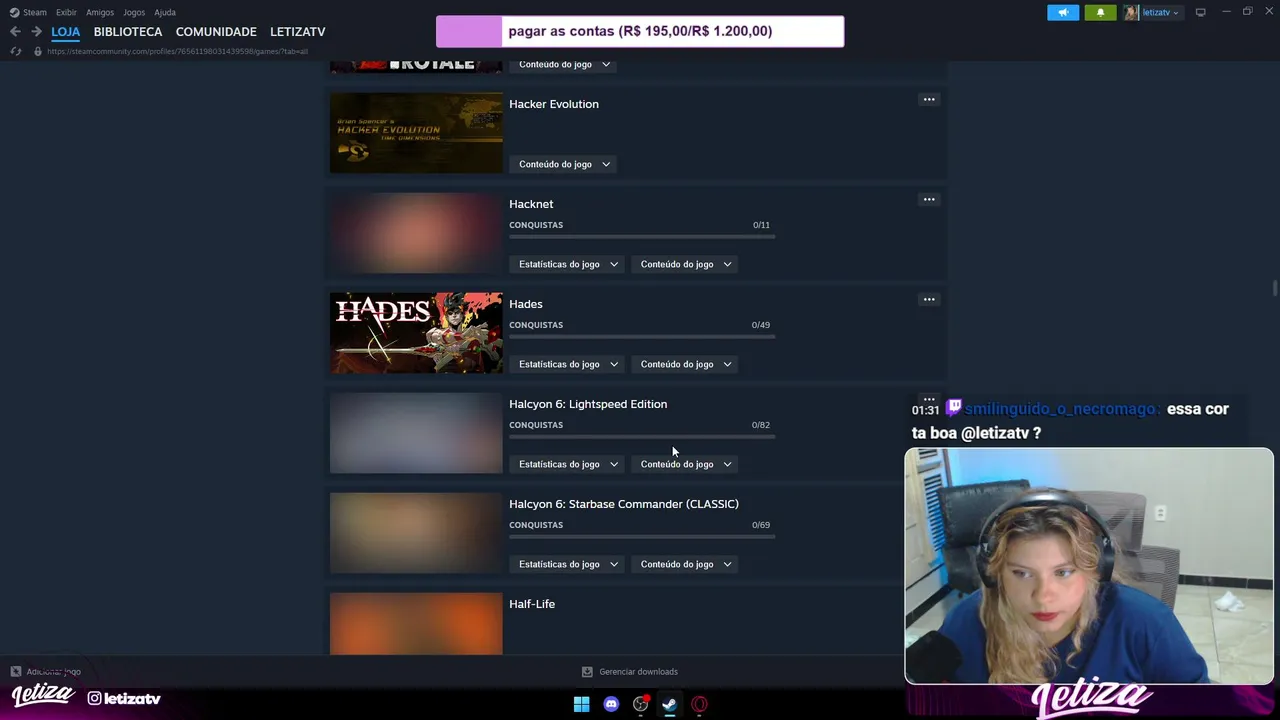Screen dimensions: 1280x720
Task: Click the Steam taskbar icon
Action: point(669,704)
